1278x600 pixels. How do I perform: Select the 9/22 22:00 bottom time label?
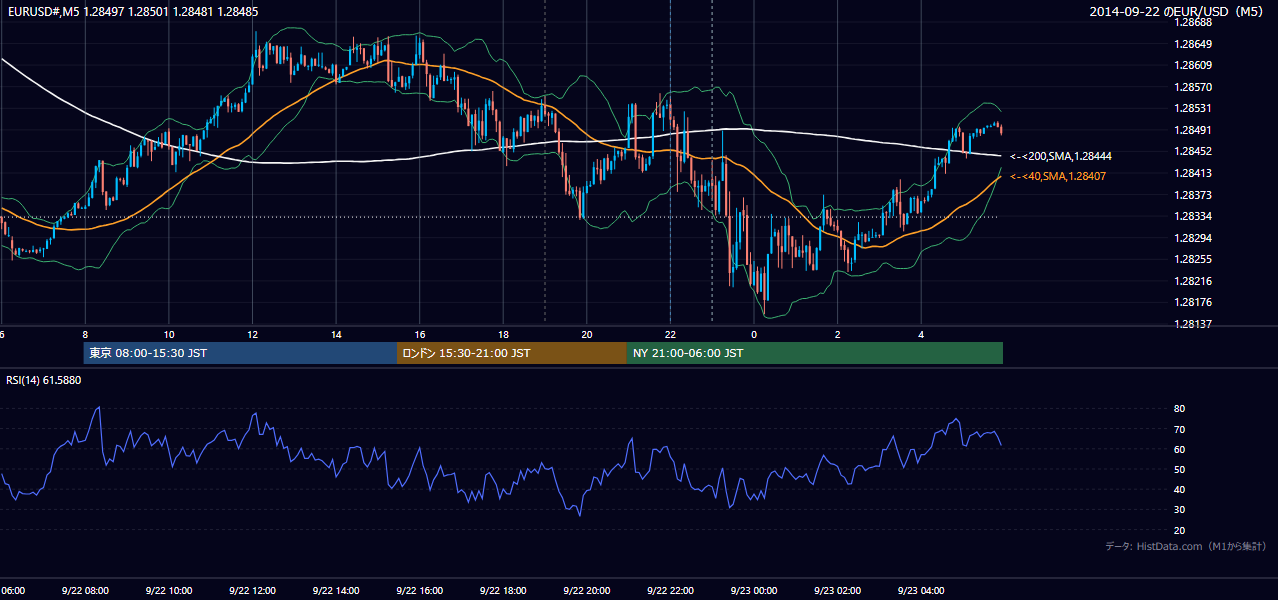[x=671, y=591]
